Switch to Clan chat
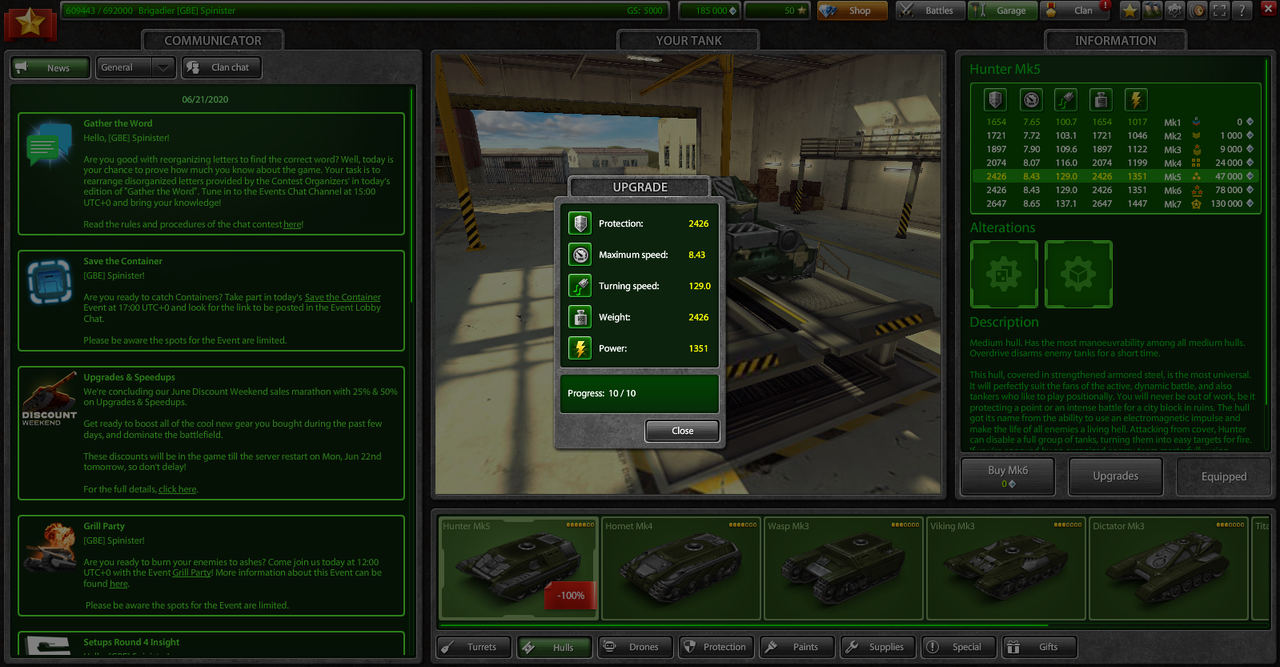 coord(221,67)
